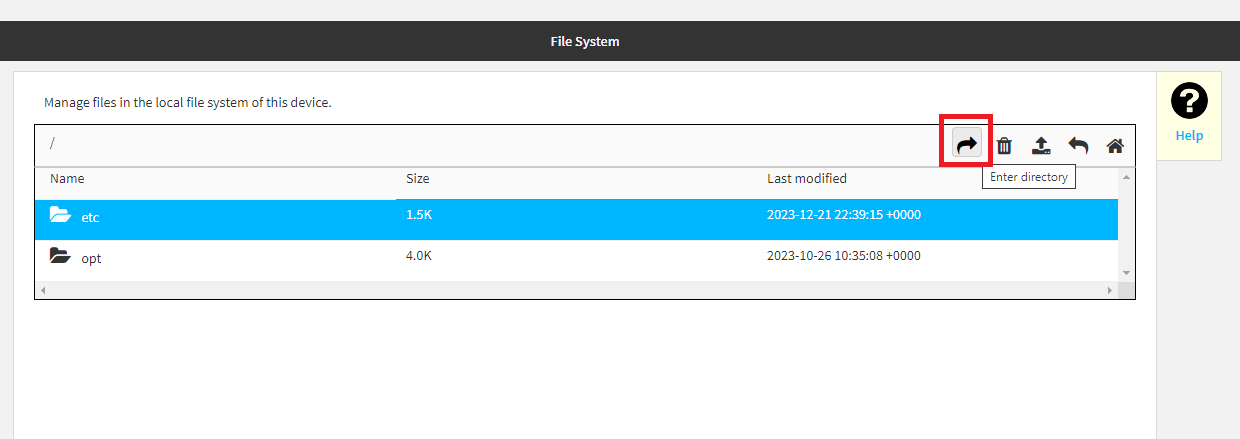Click the opt folder icon

pos(60,256)
